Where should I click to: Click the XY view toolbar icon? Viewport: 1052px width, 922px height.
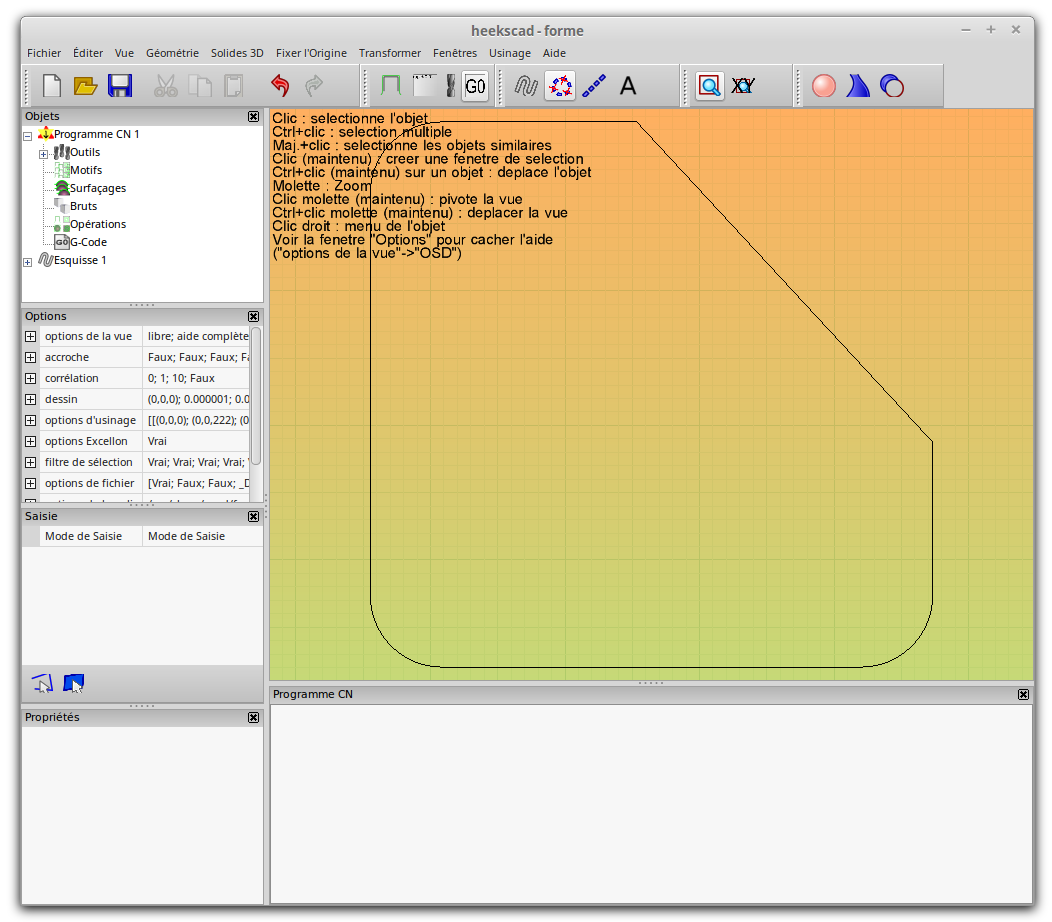743,86
